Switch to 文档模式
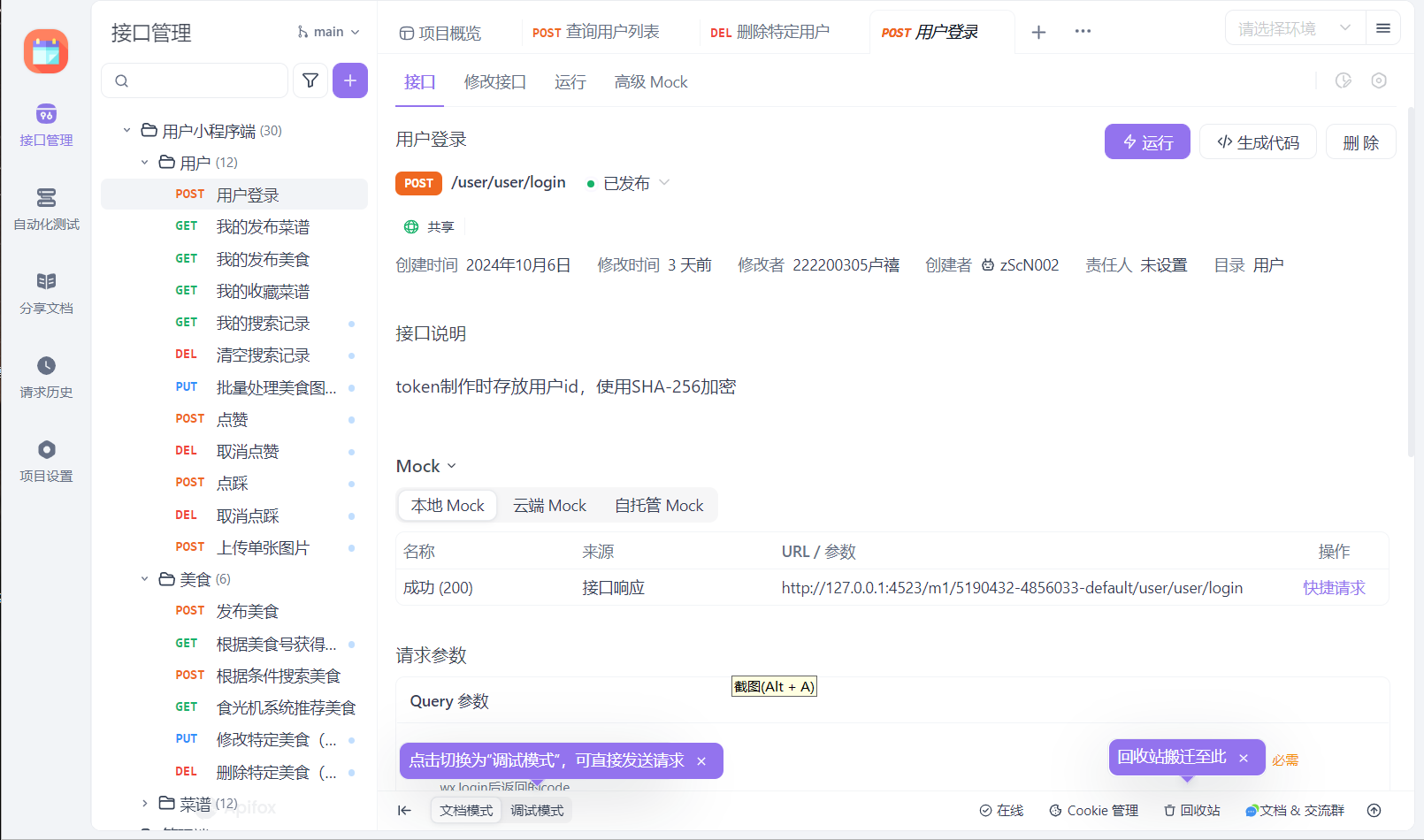Image resolution: width=1424 pixels, height=840 pixels. coord(466,810)
